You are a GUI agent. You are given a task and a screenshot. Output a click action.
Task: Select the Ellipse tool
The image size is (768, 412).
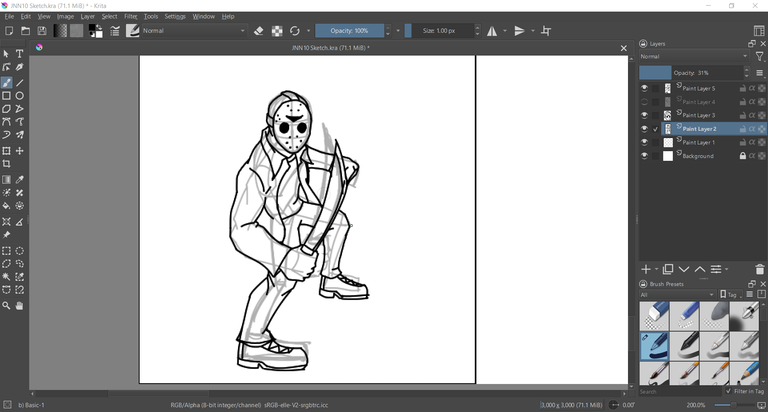click(20, 96)
